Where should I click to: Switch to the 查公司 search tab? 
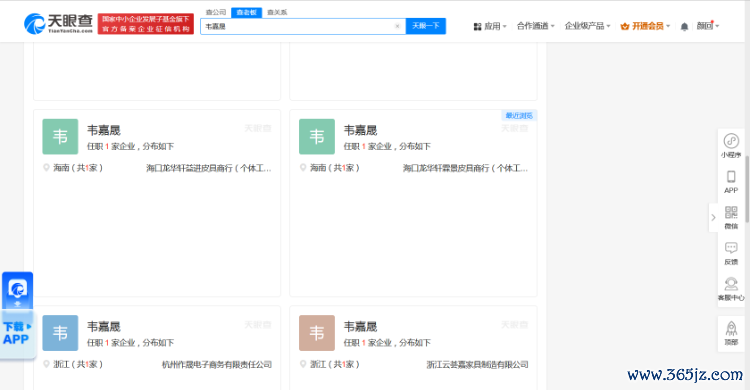click(x=216, y=12)
